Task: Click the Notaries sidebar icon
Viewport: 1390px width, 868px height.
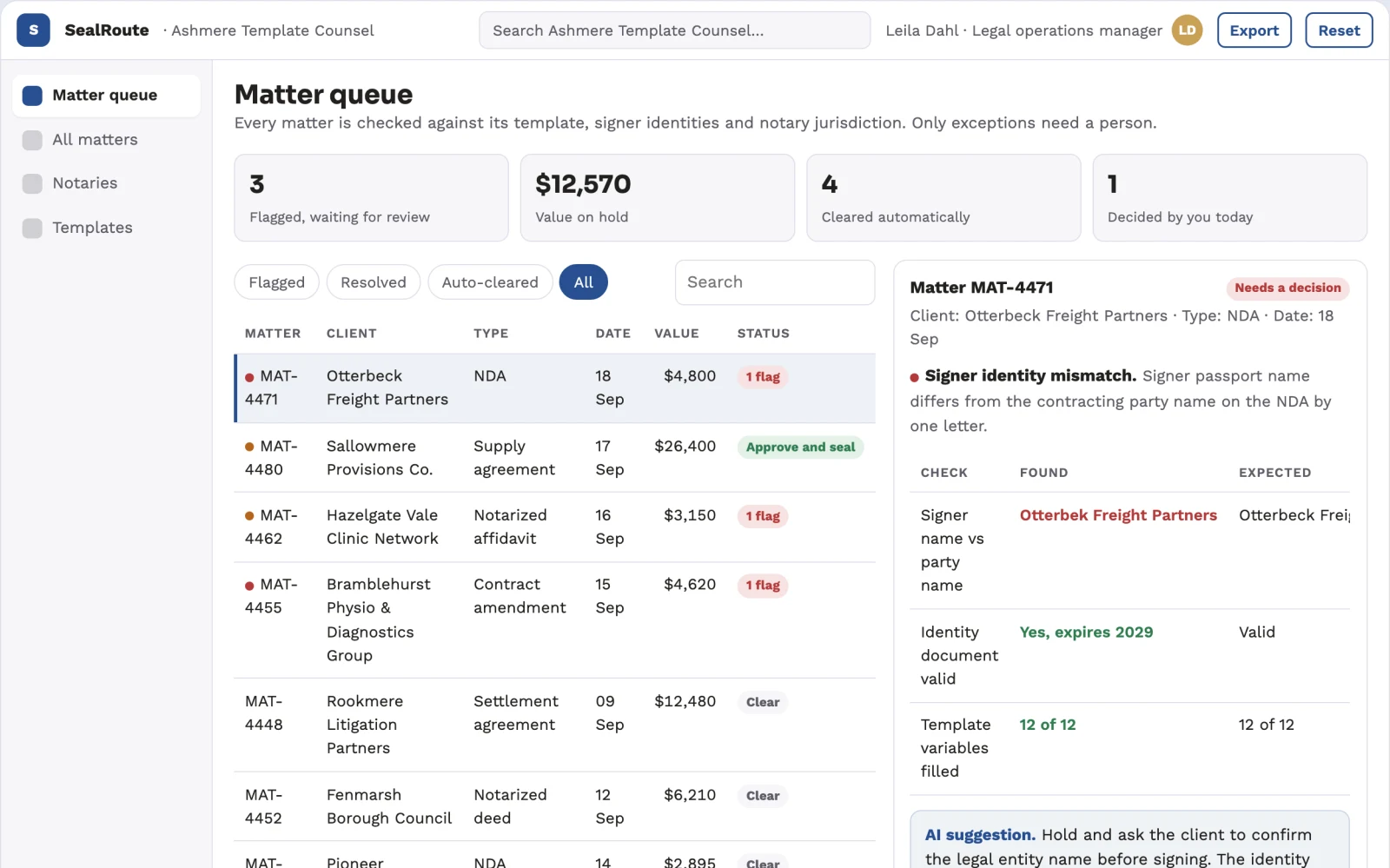Action: (32, 183)
